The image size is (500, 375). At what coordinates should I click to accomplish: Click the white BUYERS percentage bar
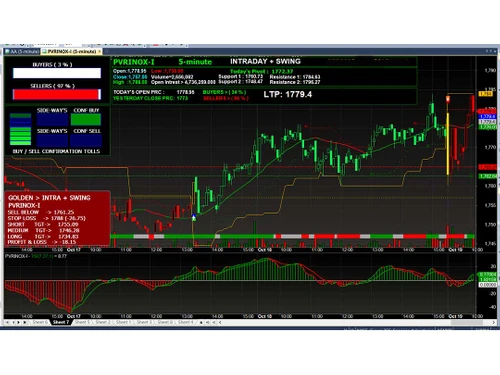click(57, 73)
